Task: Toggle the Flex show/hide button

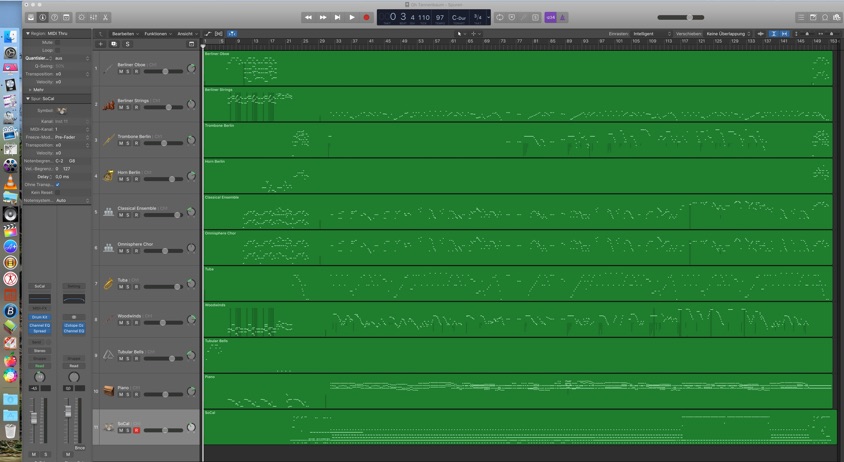Action: tap(219, 33)
